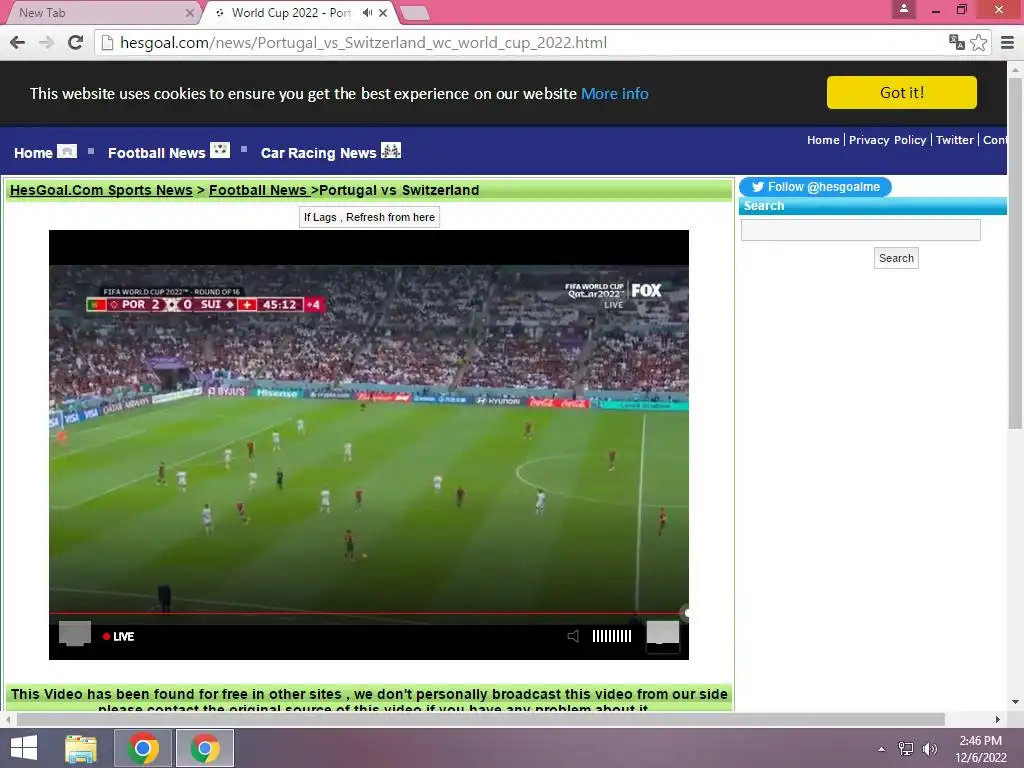1024x768 pixels.
Task: Open Car Racing News in the navigation bar
Action: coord(318,153)
